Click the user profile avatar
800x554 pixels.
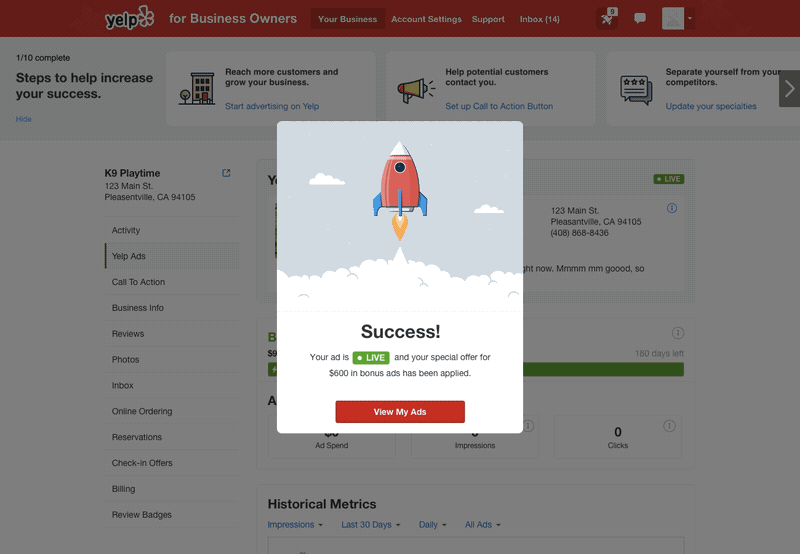[x=672, y=18]
